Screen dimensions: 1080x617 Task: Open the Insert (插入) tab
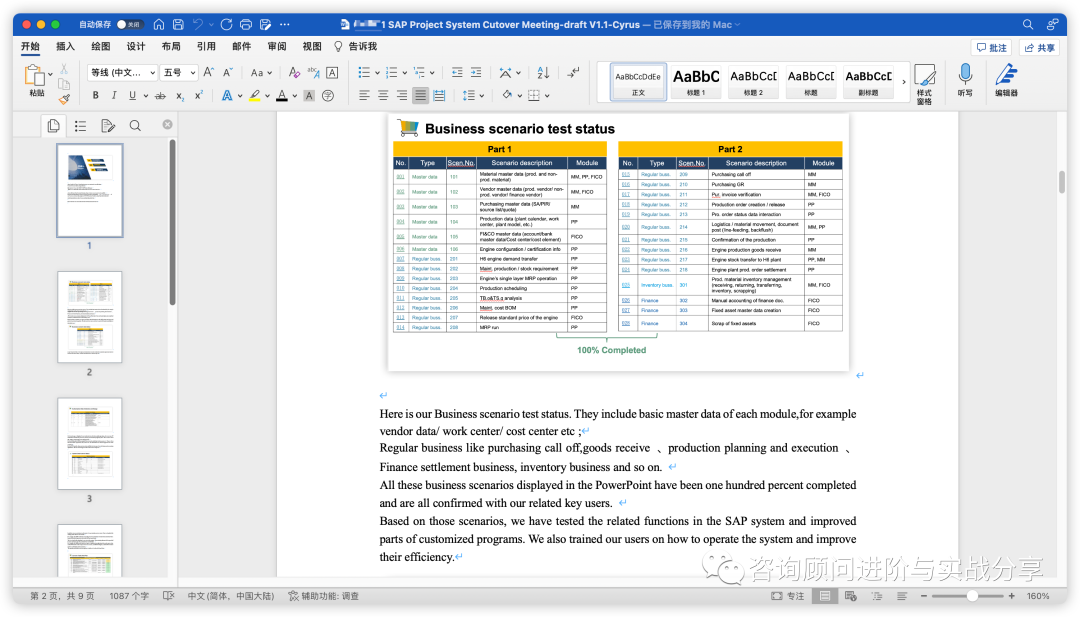pos(65,46)
